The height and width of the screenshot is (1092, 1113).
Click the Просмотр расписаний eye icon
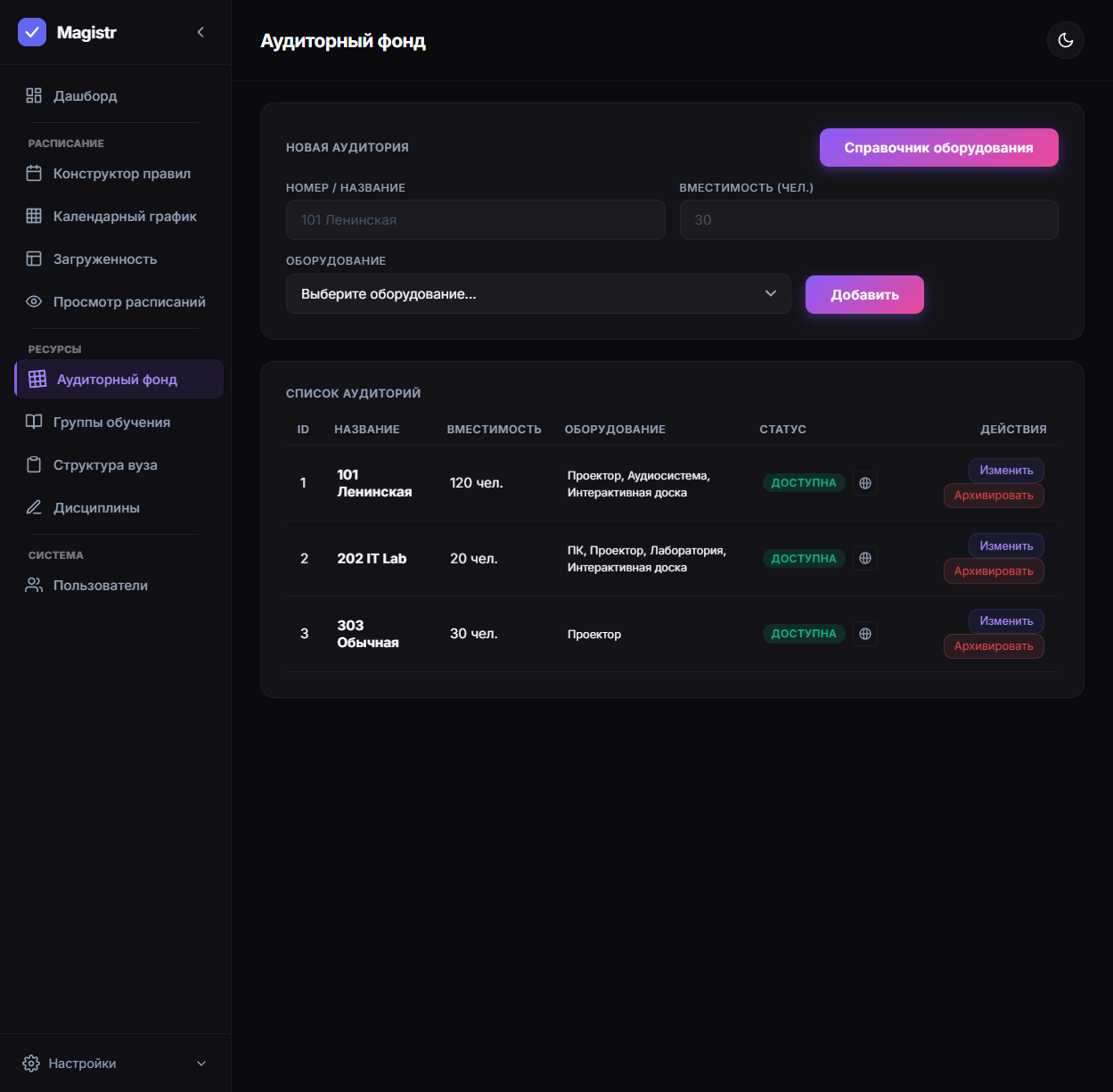click(x=34, y=301)
